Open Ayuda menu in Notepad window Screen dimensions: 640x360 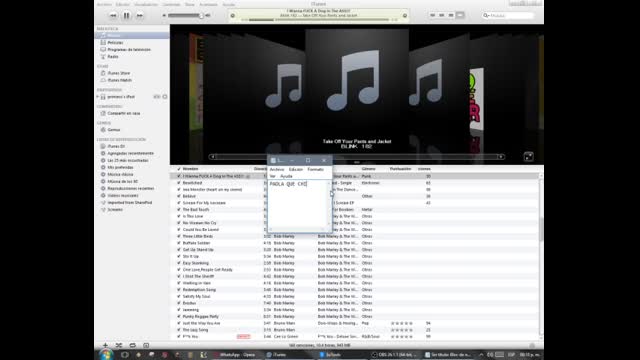coord(286,176)
